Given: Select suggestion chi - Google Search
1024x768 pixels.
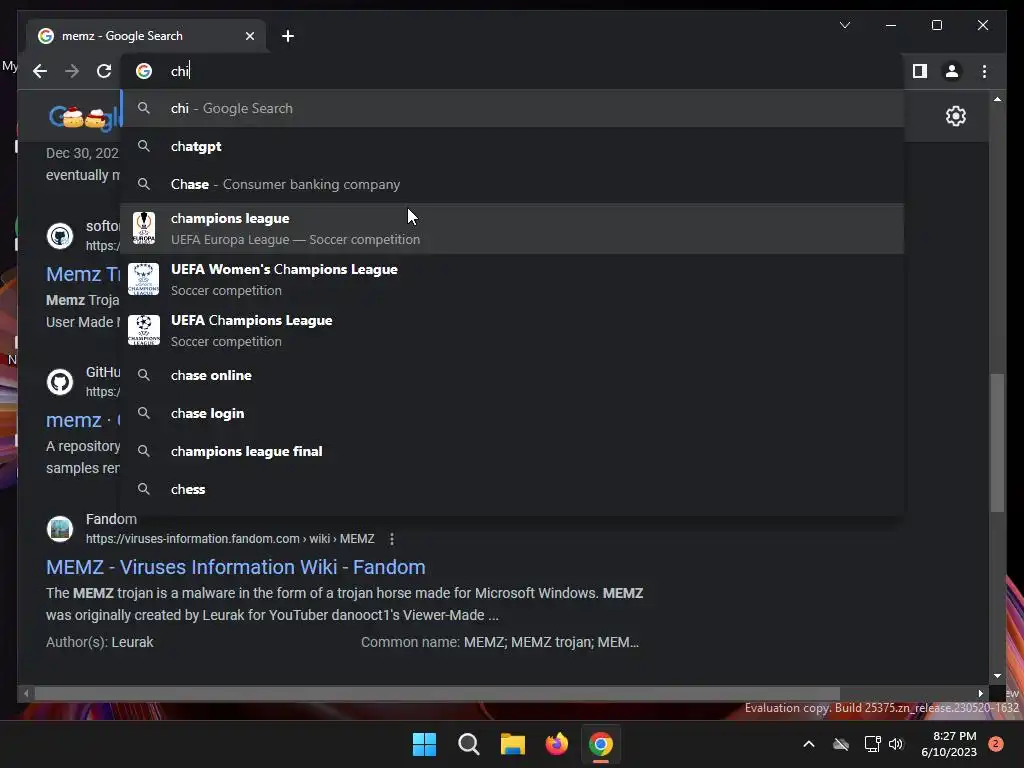Looking at the screenshot, I should (512, 108).
